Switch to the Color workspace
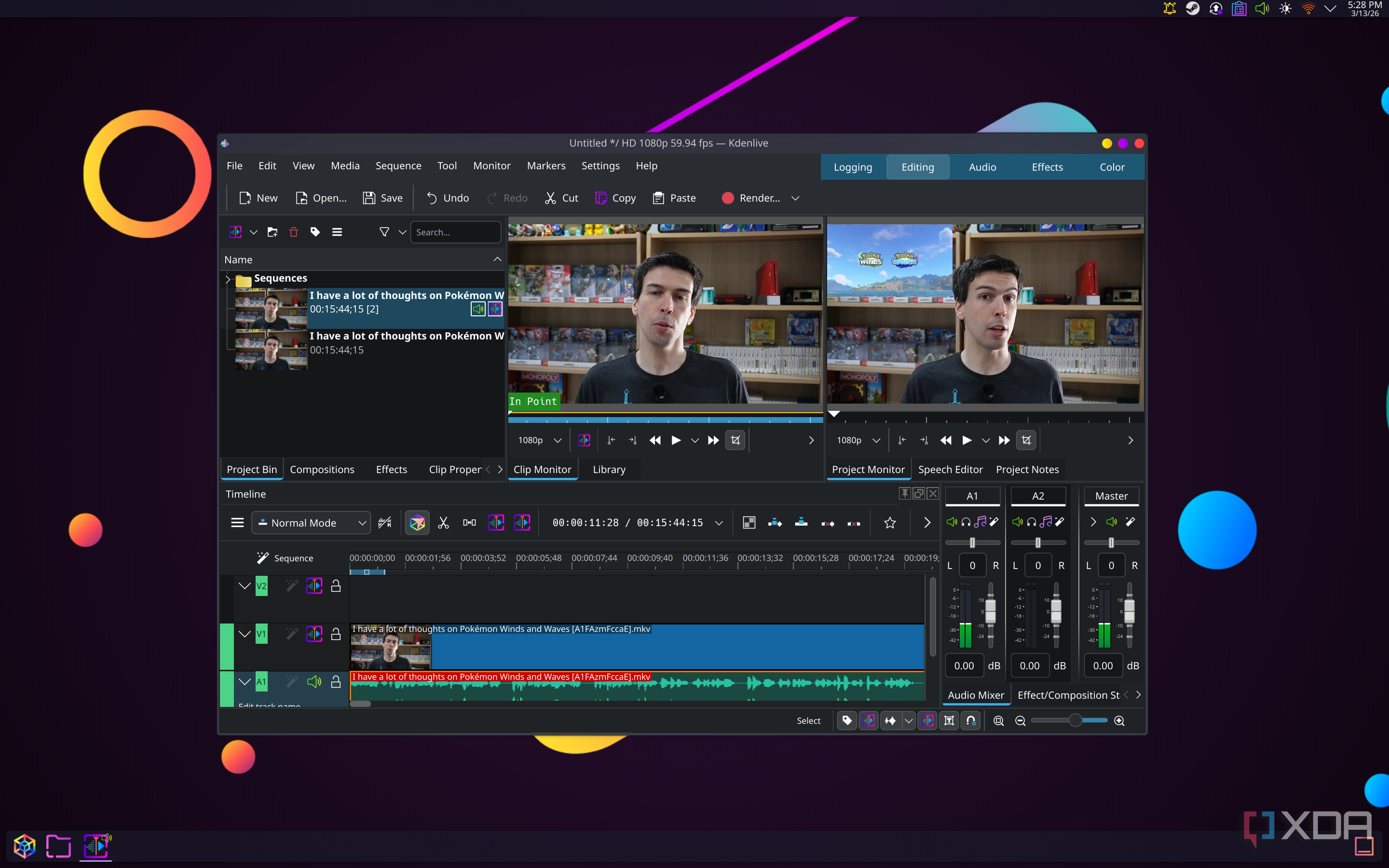Screen dimensions: 1389x868 click(x=1111, y=167)
